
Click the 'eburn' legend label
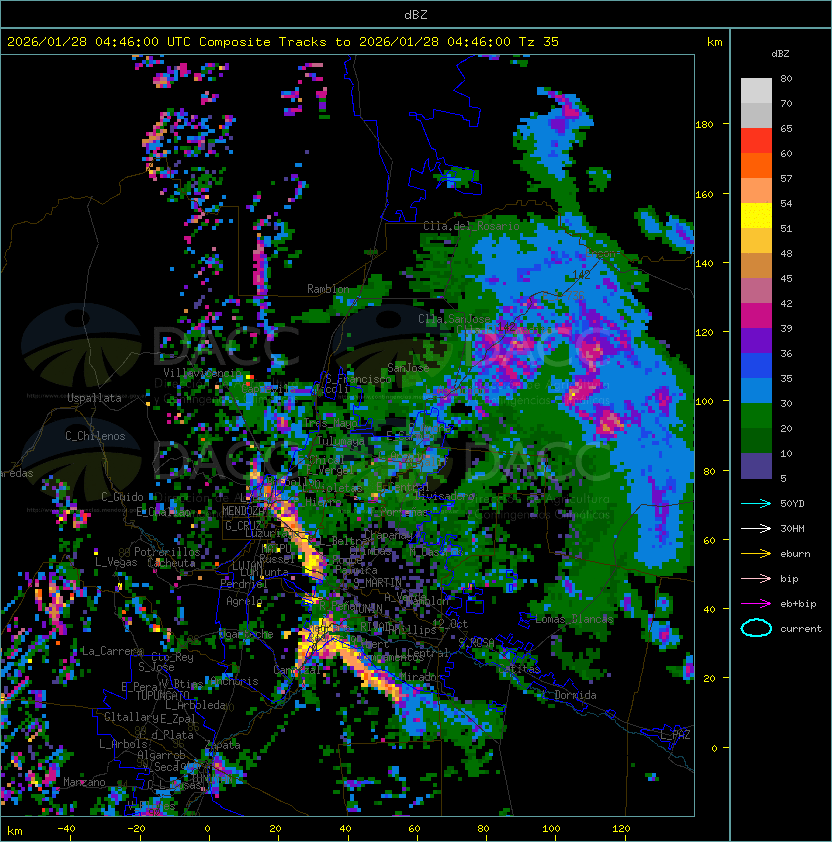pyautogui.click(x=795, y=554)
